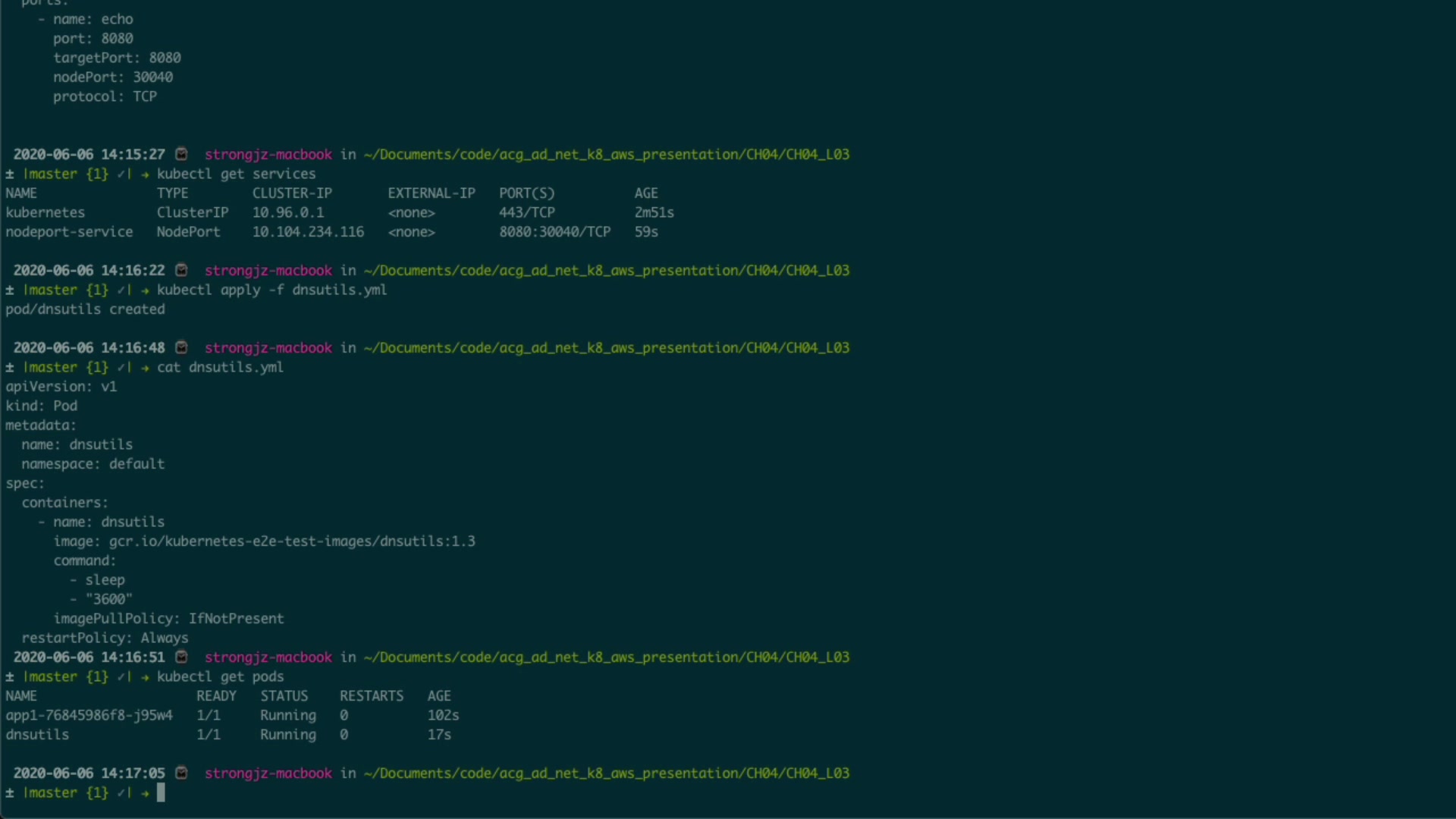1456x819 pixels.
Task: Click the 8080:30040/TCP port entry
Action: click(554, 231)
